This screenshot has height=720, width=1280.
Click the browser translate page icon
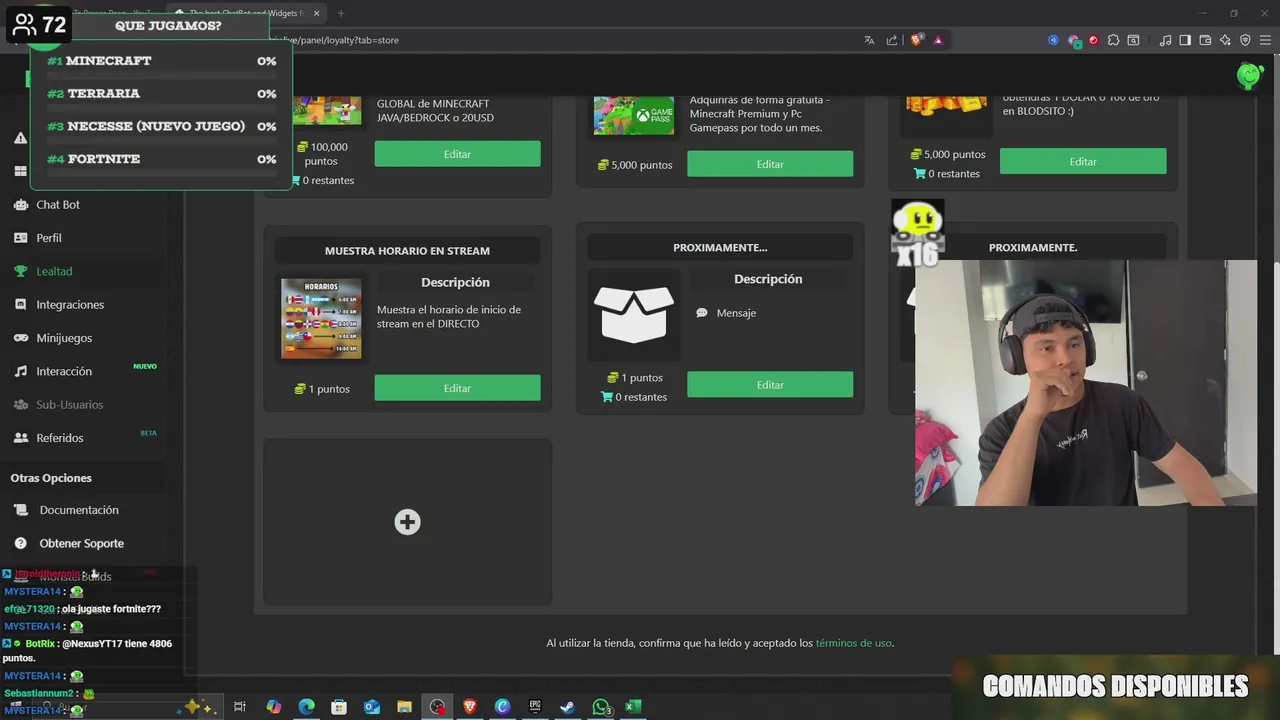(x=869, y=40)
